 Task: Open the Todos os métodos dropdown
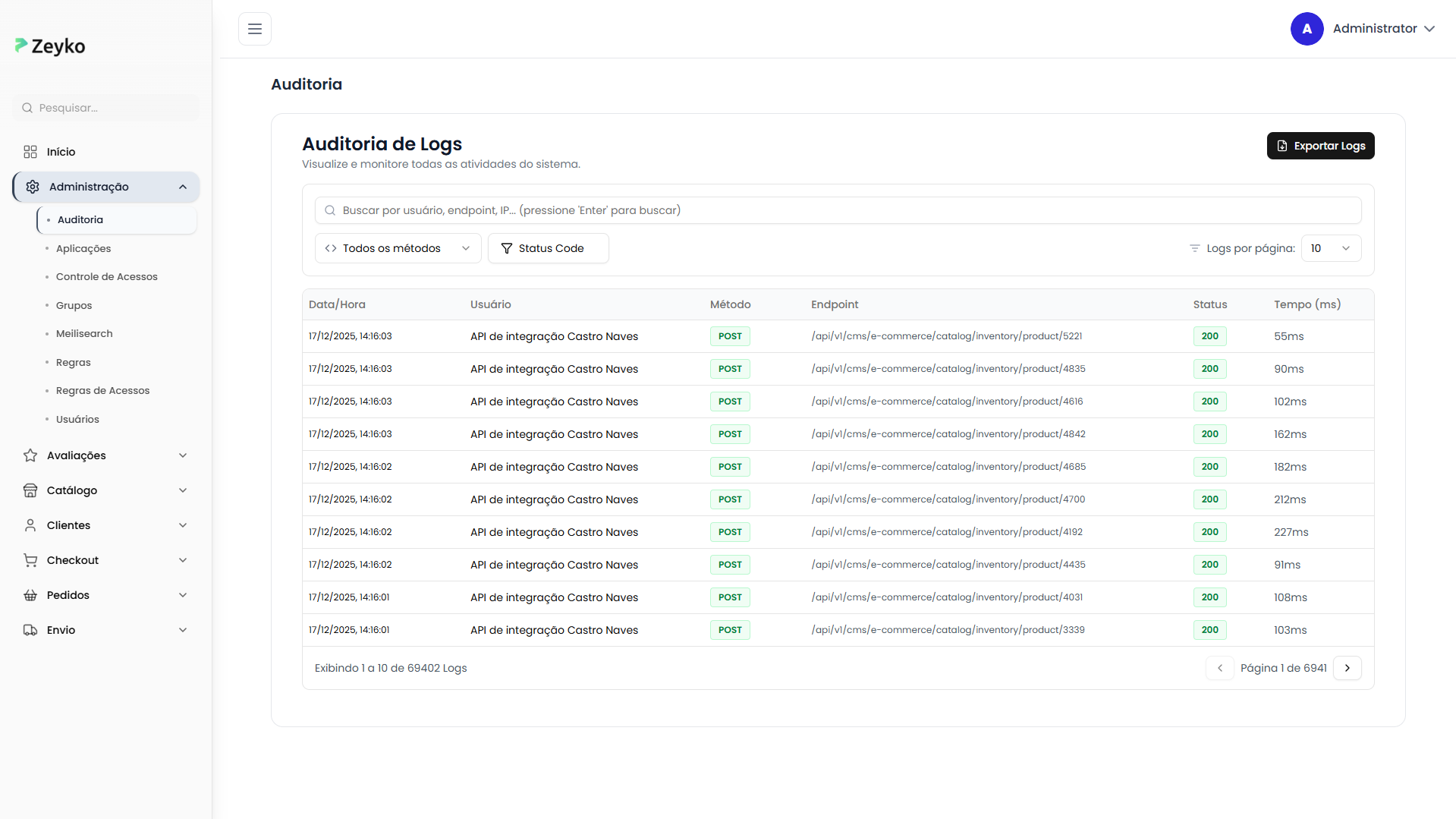[x=398, y=248]
